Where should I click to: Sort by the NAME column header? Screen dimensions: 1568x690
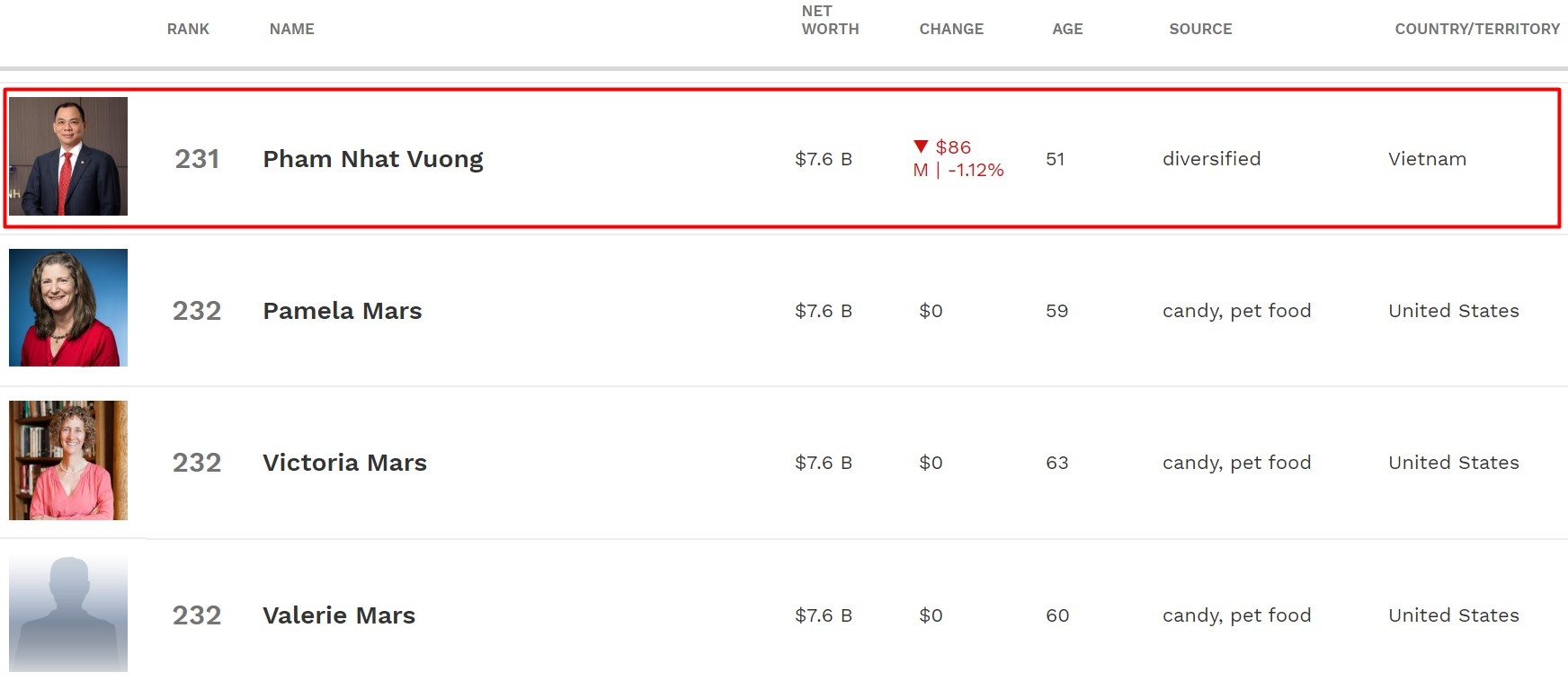(291, 29)
